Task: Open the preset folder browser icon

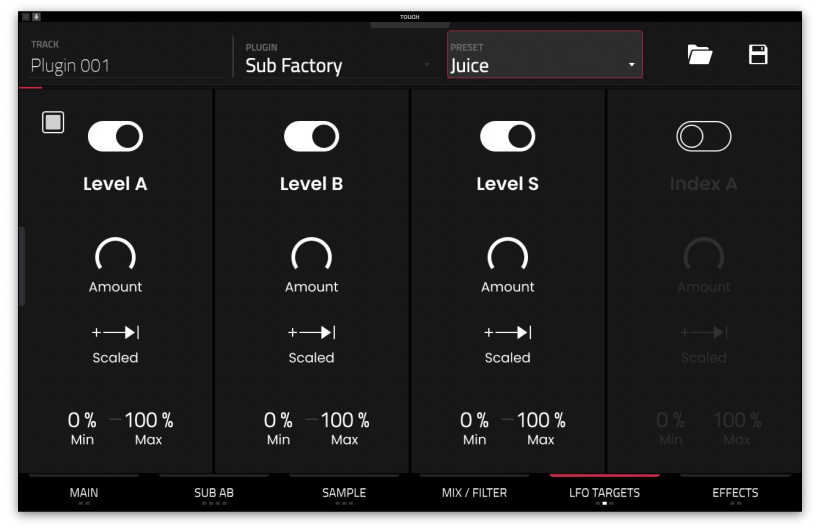Action: 700,55
